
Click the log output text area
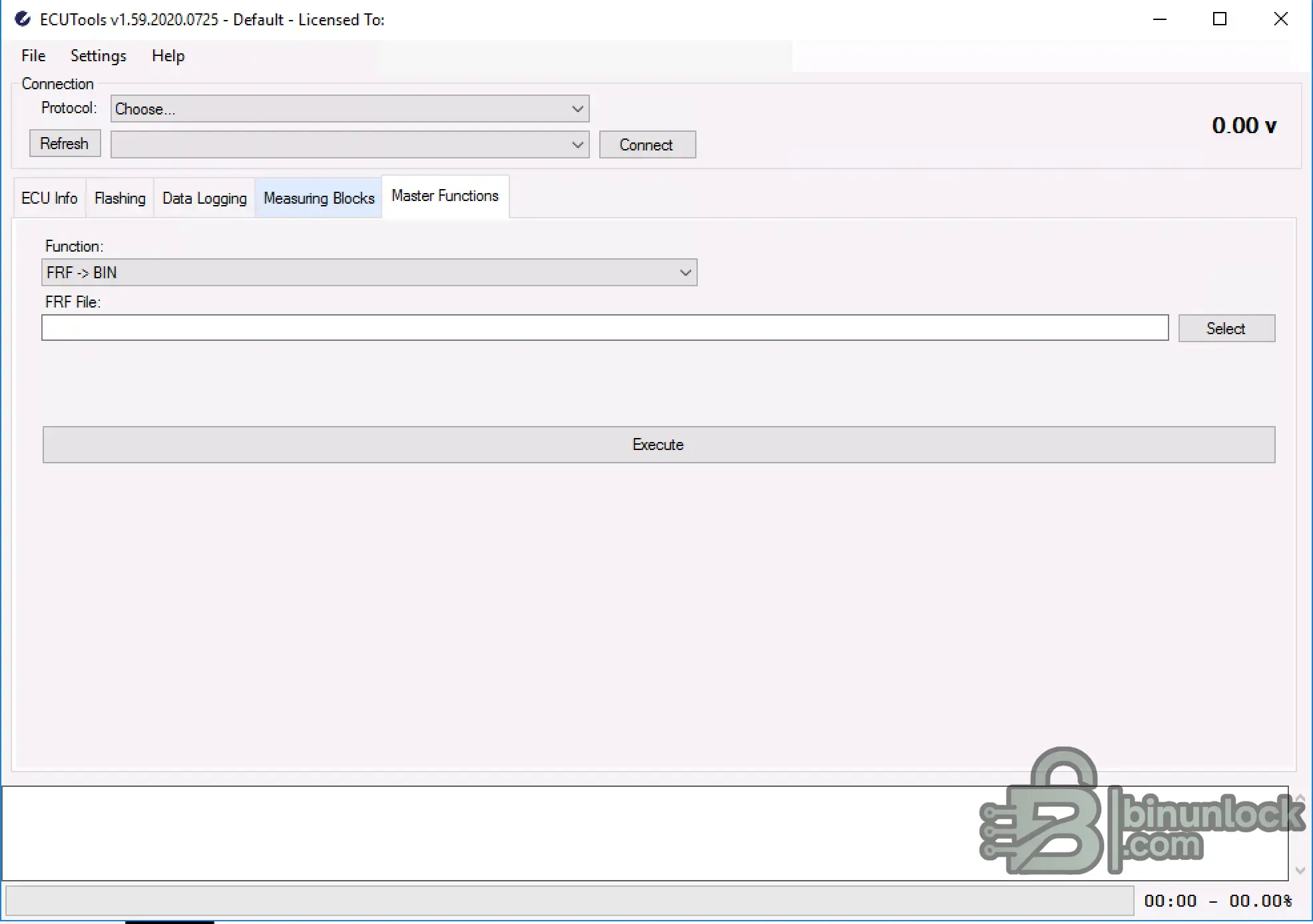[x=645, y=833]
